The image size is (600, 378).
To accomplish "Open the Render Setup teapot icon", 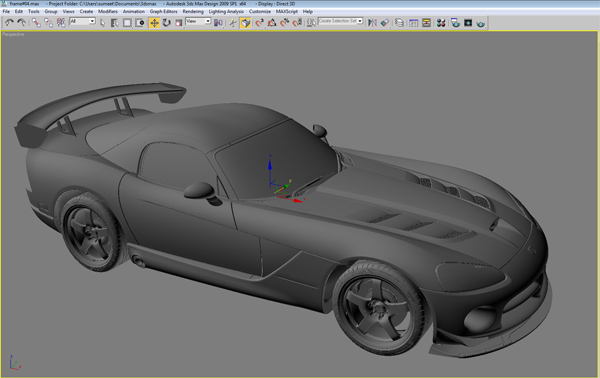I will coord(455,23).
